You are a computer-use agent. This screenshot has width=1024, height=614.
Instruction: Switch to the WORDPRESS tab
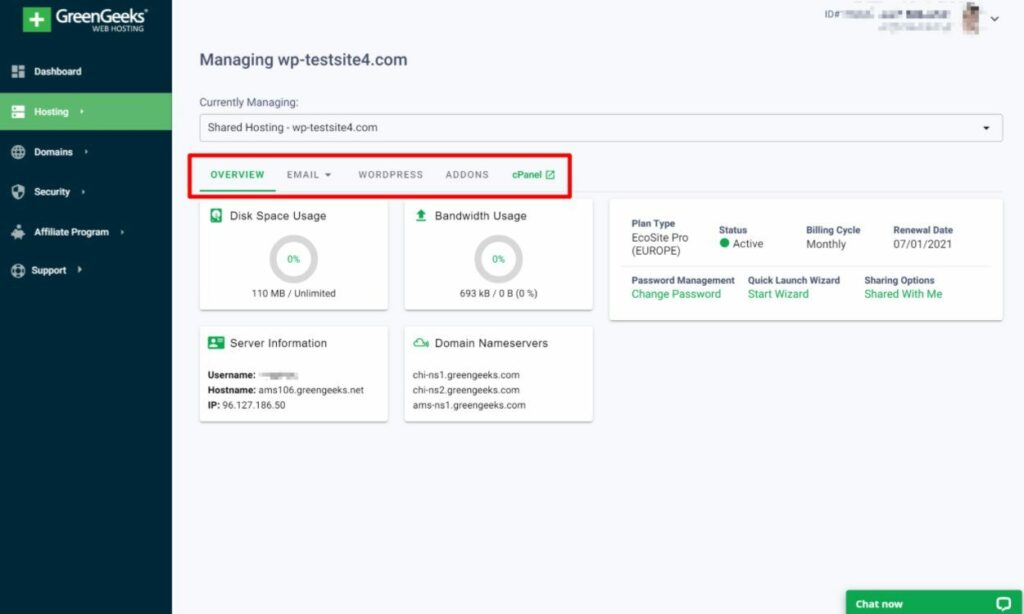391,175
